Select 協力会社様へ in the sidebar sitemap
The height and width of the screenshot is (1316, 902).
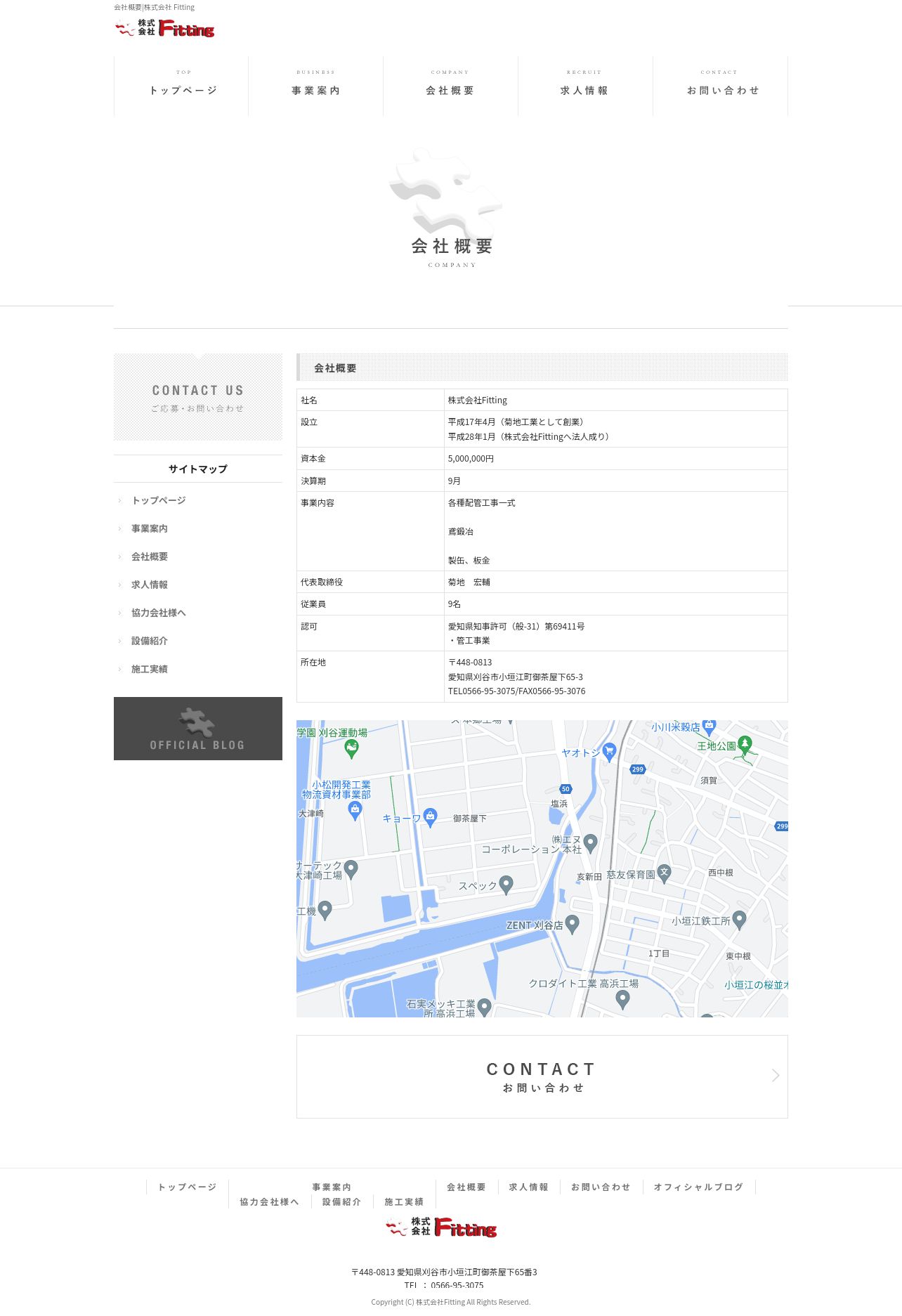click(159, 613)
